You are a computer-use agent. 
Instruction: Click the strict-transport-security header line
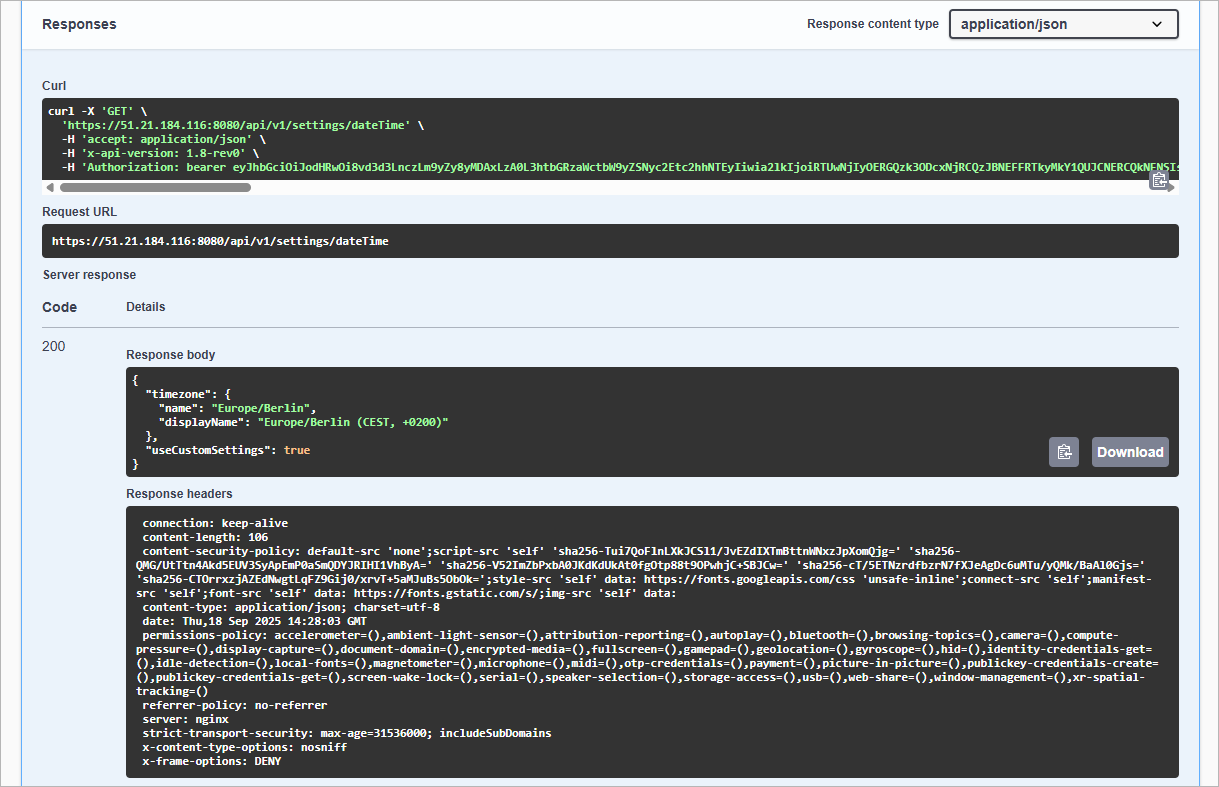346,733
